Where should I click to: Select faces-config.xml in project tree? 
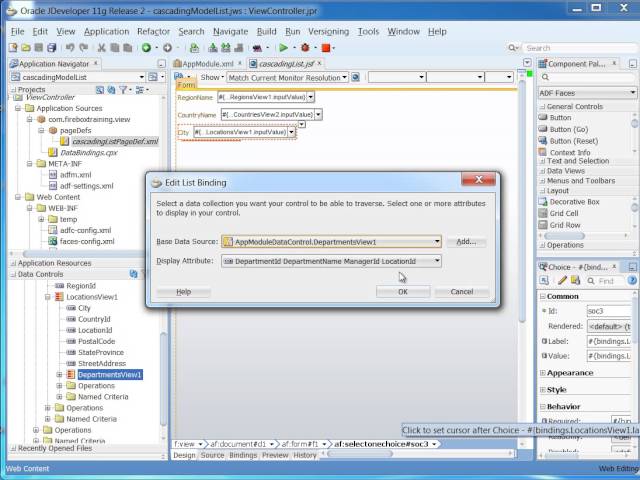click(87, 241)
